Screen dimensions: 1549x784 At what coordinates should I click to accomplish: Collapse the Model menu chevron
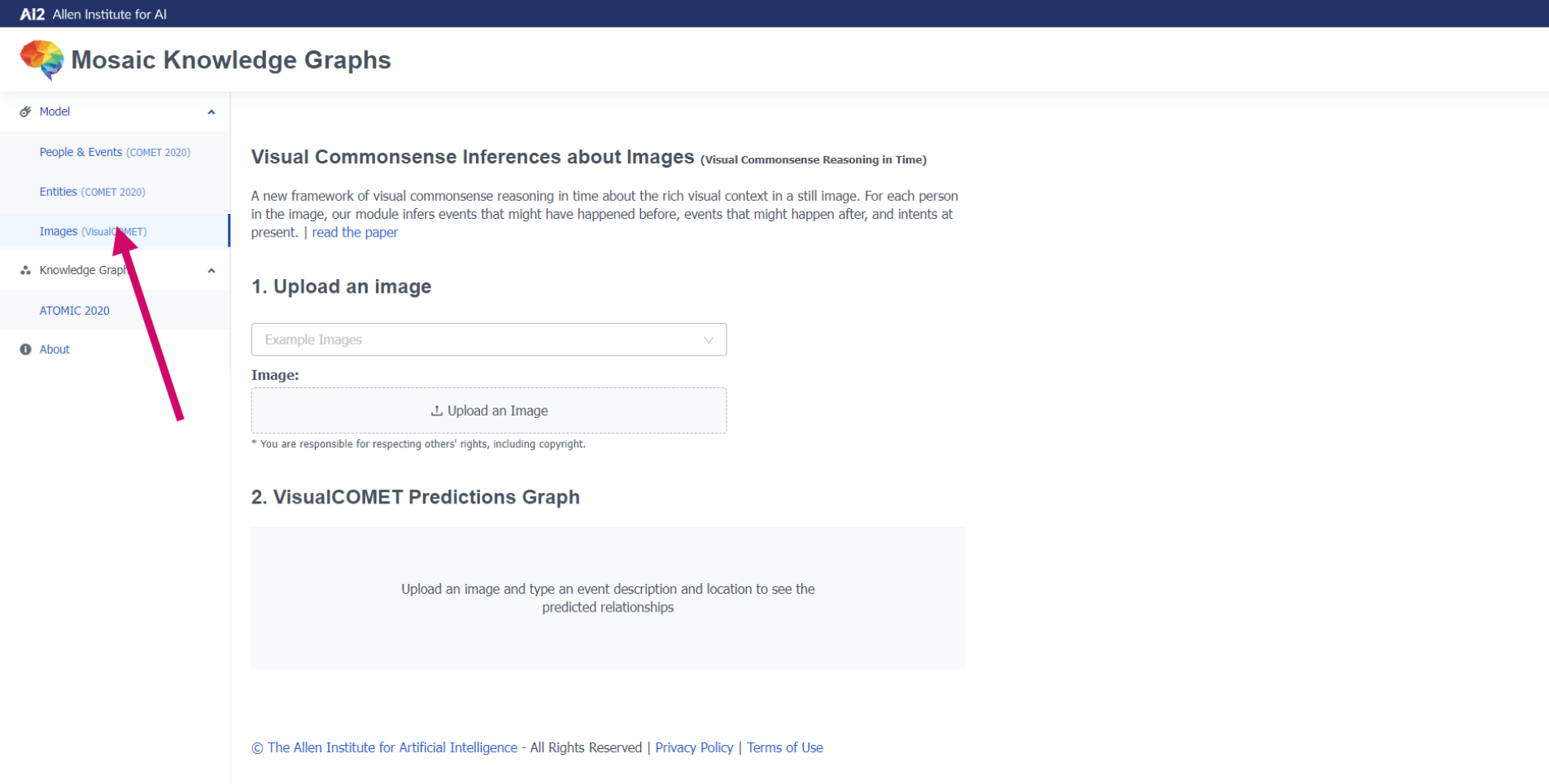coord(212,112)
